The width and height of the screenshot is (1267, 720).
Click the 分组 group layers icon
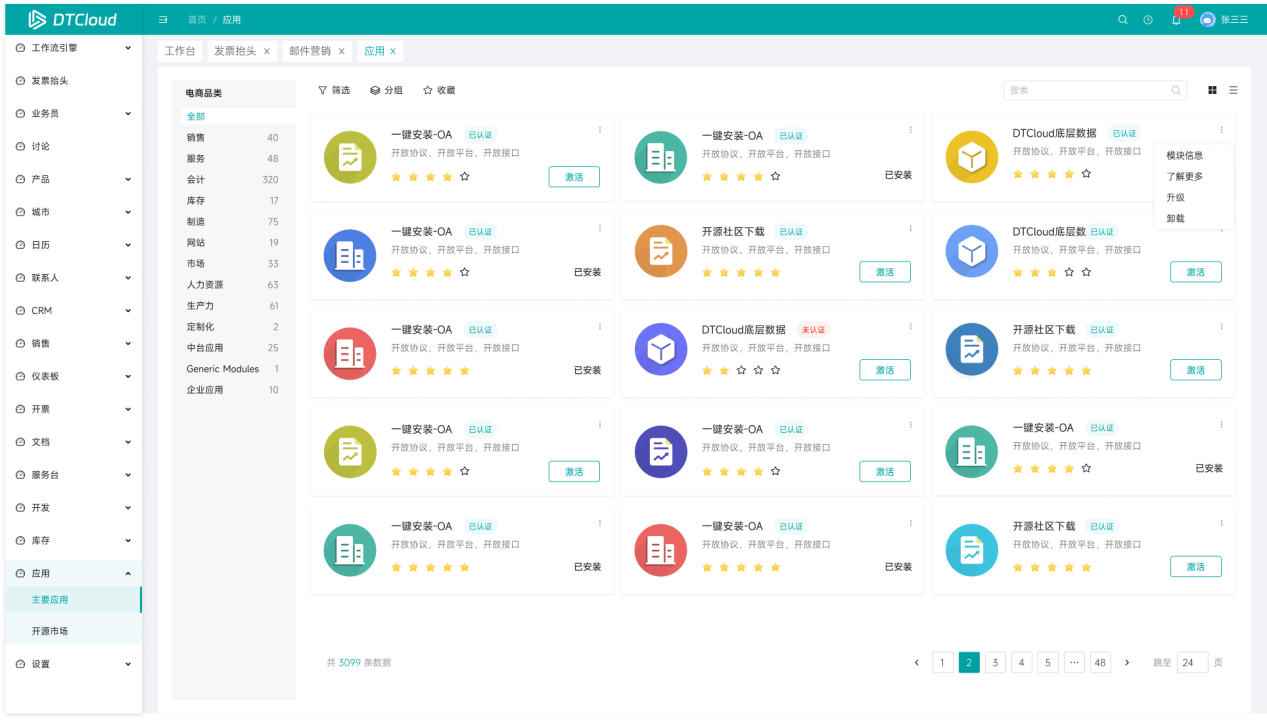pyautogui.click(x=375, y=90)
